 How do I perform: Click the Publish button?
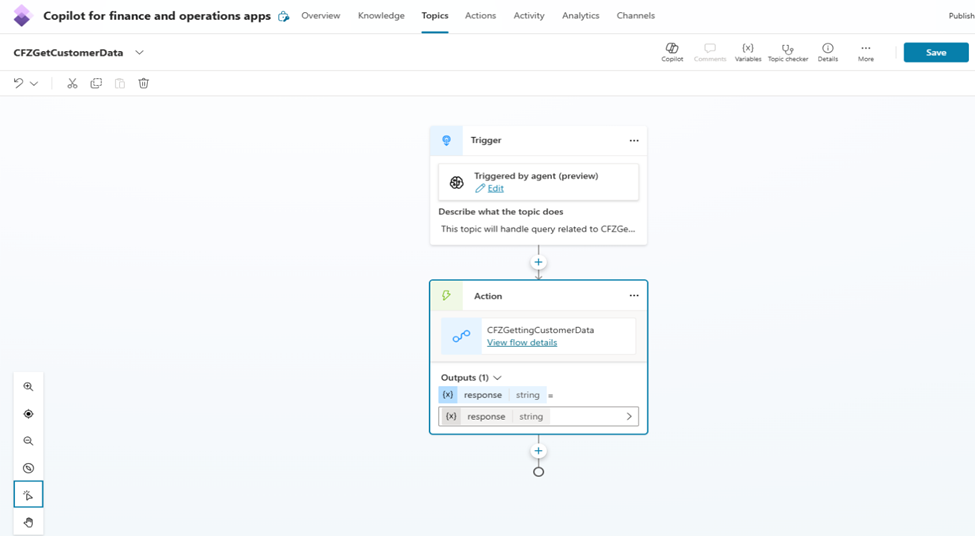tap(961, 16)
